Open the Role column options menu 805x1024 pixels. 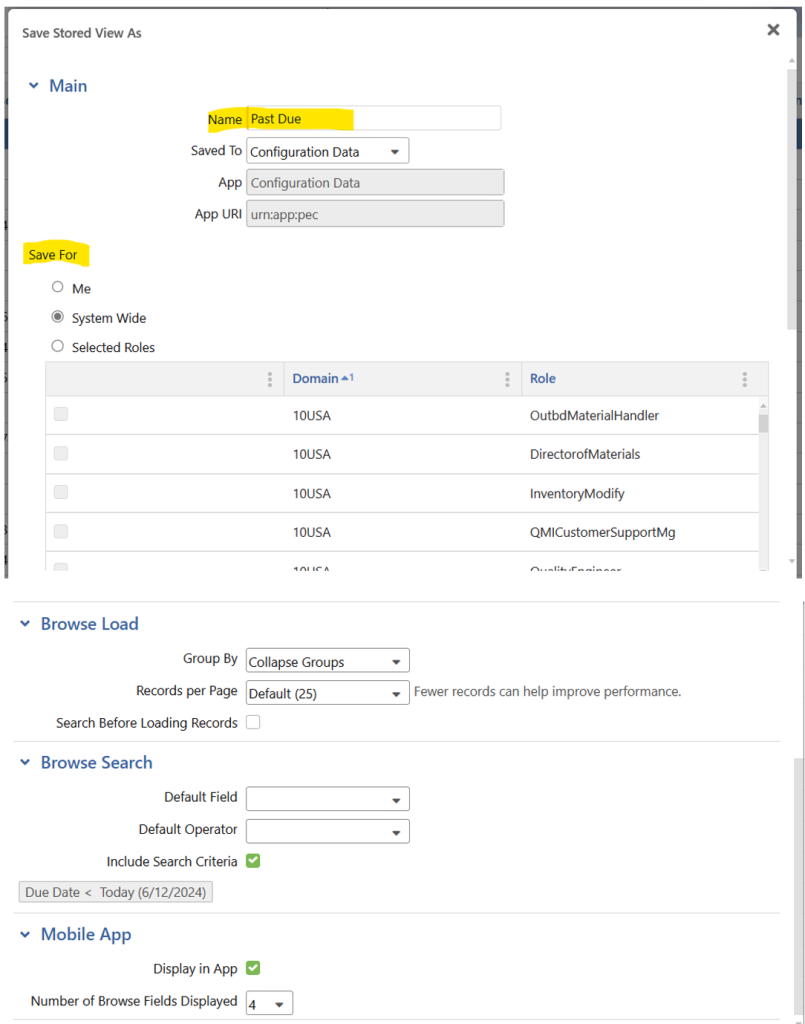[744, 379]
